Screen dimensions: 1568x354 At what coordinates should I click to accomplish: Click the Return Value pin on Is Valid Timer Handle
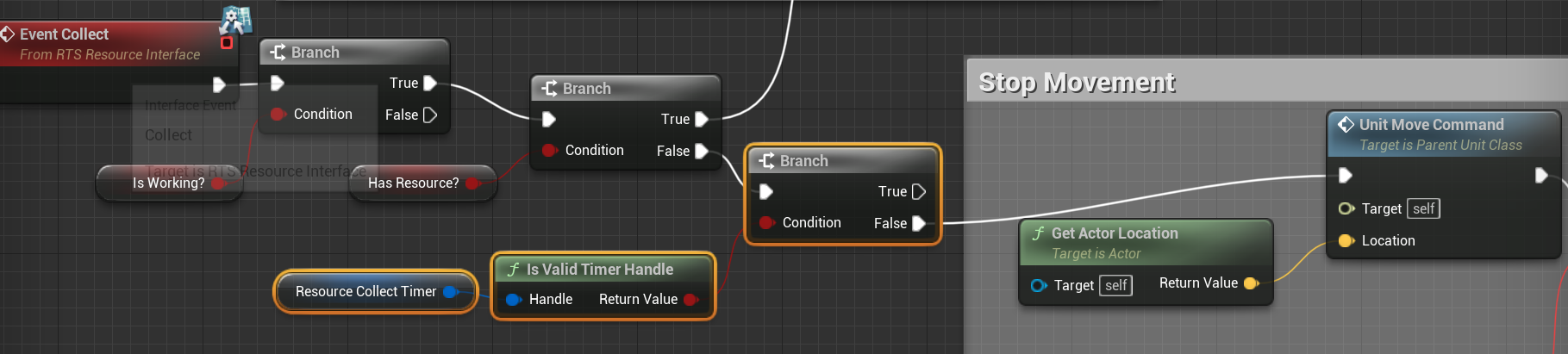(691, 300)
